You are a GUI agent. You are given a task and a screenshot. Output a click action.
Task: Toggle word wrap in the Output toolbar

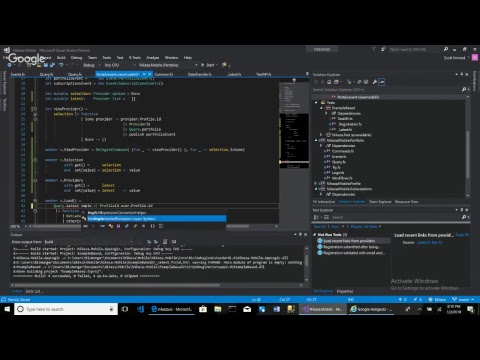point(174,242)
